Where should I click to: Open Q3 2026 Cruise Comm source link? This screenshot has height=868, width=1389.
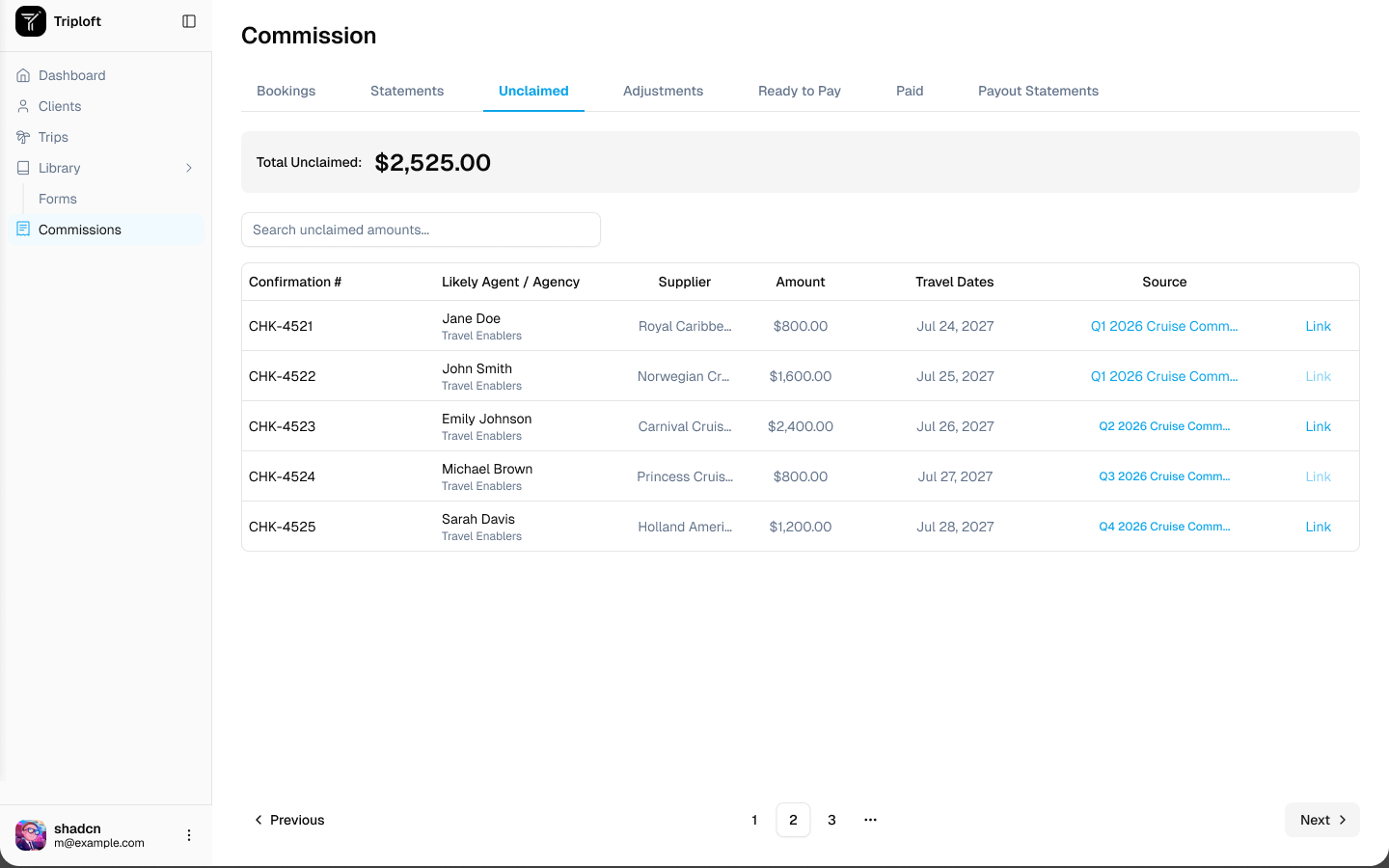point(1164,476)
